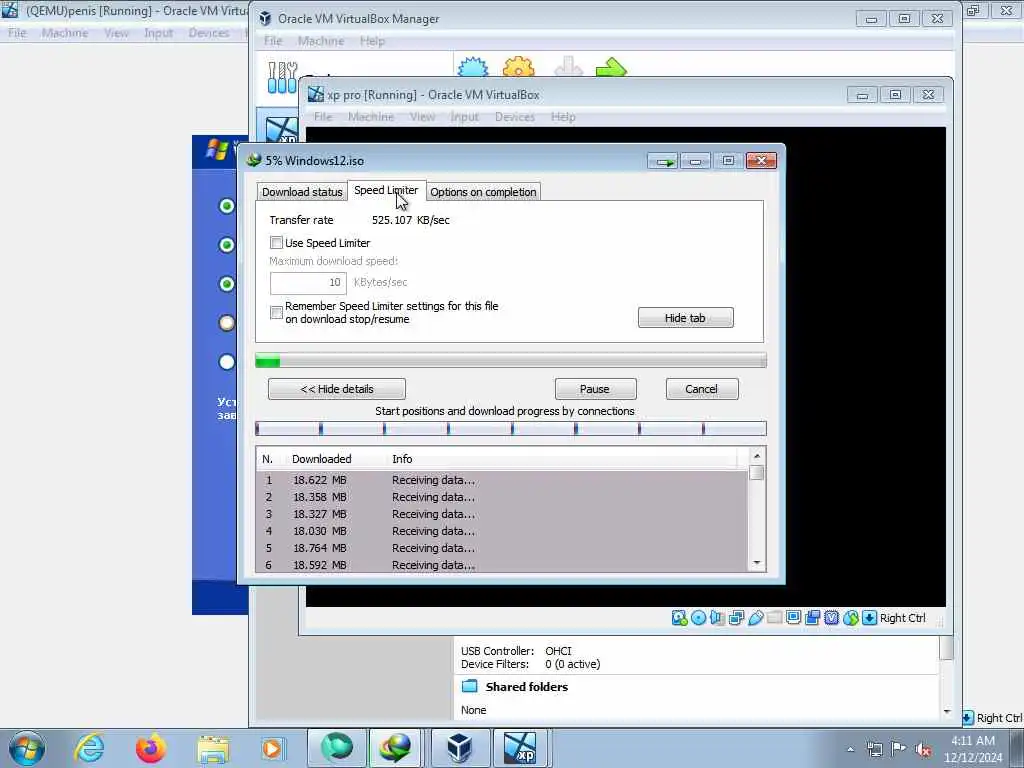This screenshot has width=1024, height=768.
Task: Click green arrow button in IDM download title bar
Action: coord(664,161)
